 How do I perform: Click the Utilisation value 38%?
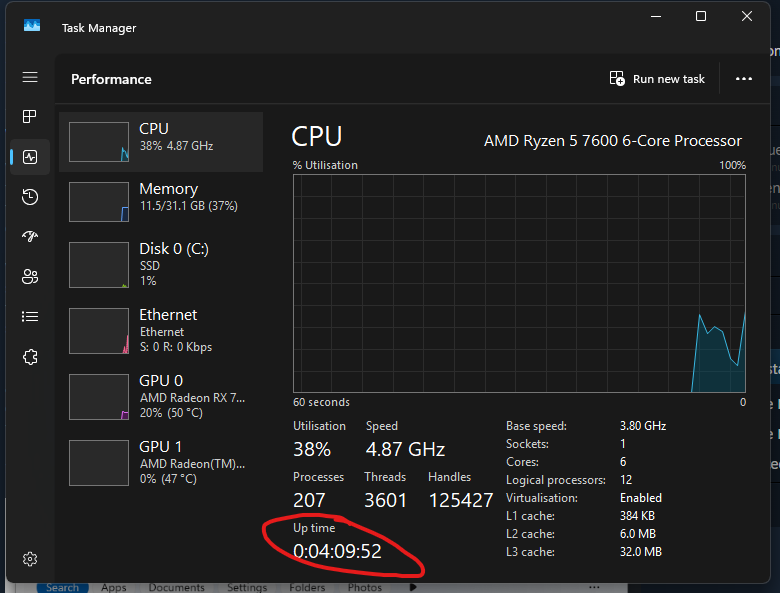[x=312, y=449]
